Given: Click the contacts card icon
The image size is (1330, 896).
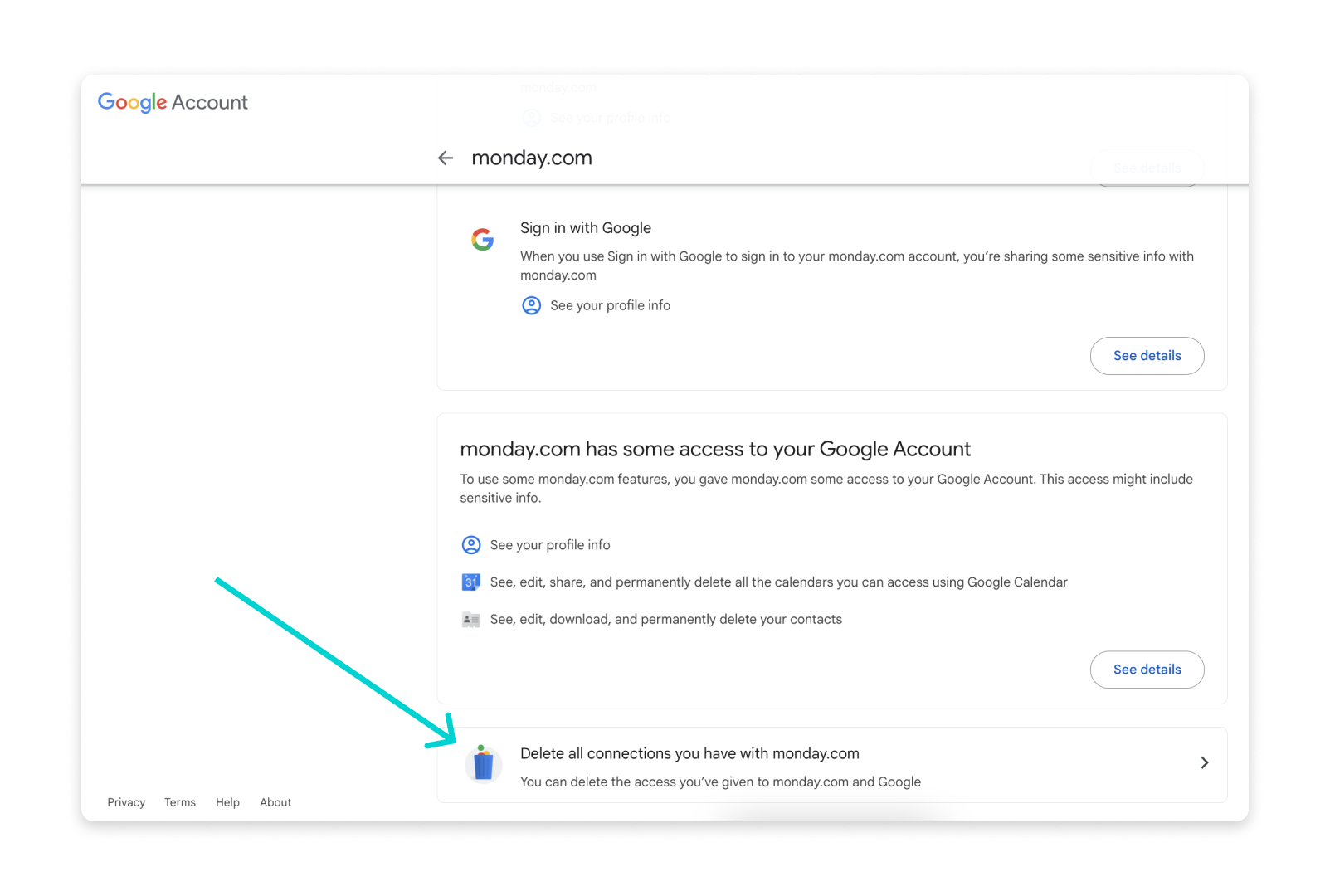Looking at the screenshot, I should click(x=470, y=620).
